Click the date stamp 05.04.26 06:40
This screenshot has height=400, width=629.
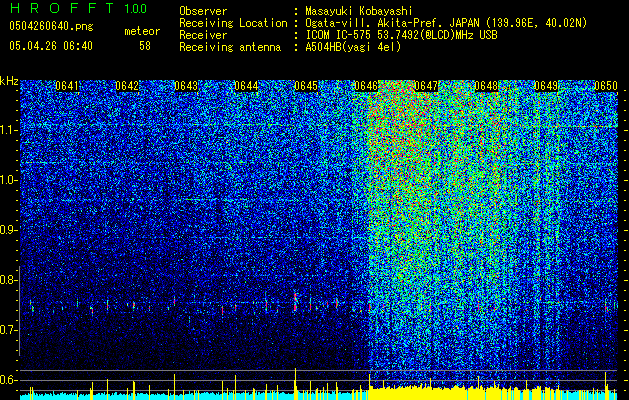tap(51, 46)
